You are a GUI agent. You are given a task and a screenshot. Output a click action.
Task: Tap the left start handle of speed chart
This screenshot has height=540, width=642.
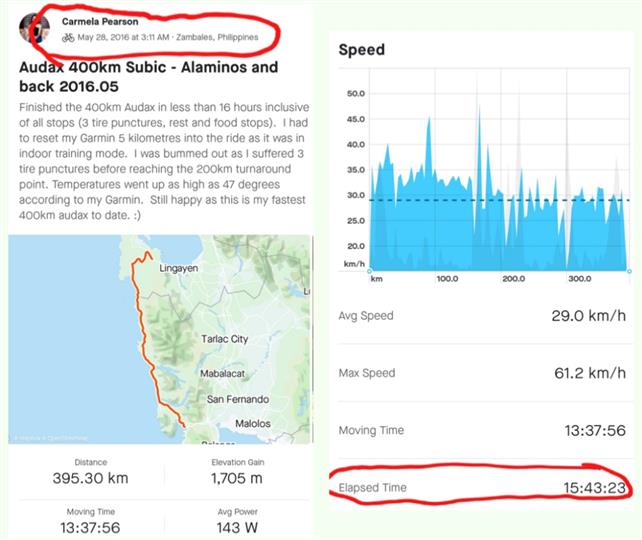(x=369, y=271)
